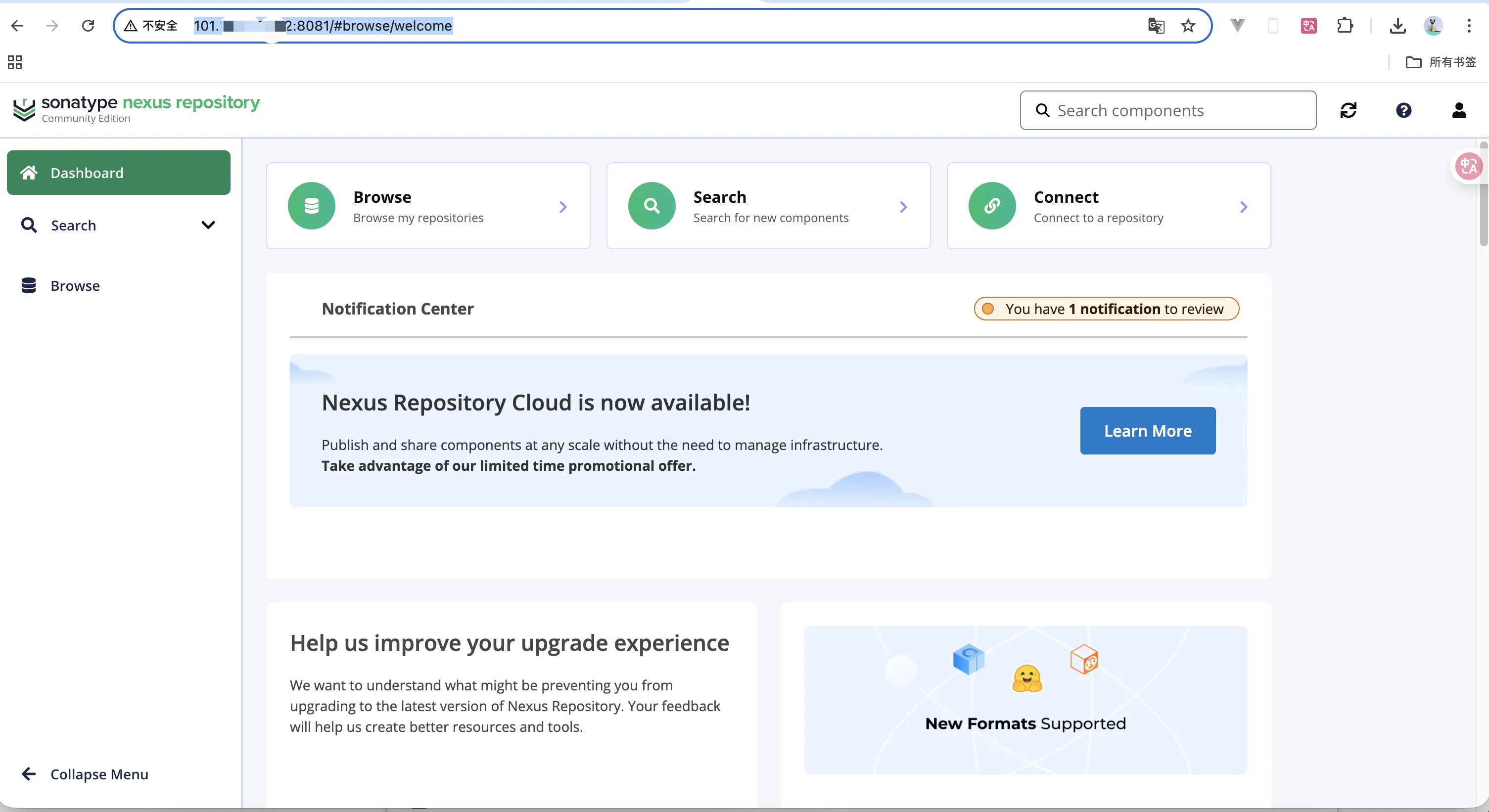Expand the Search menu chevron in sidebar
Viewport: 1489px width, 812px height.
[208, 225]
